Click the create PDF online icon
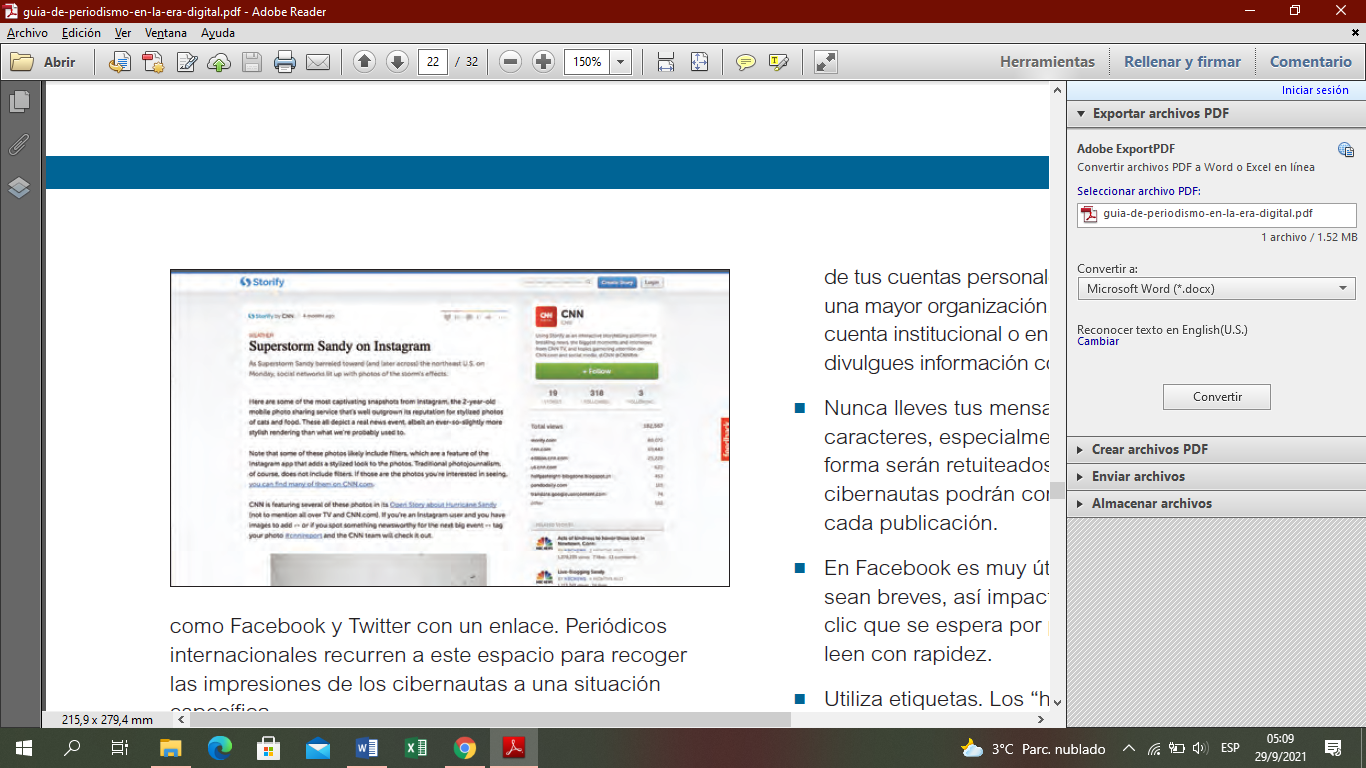Screen dimensions: 1366x768 pos(153,62)
